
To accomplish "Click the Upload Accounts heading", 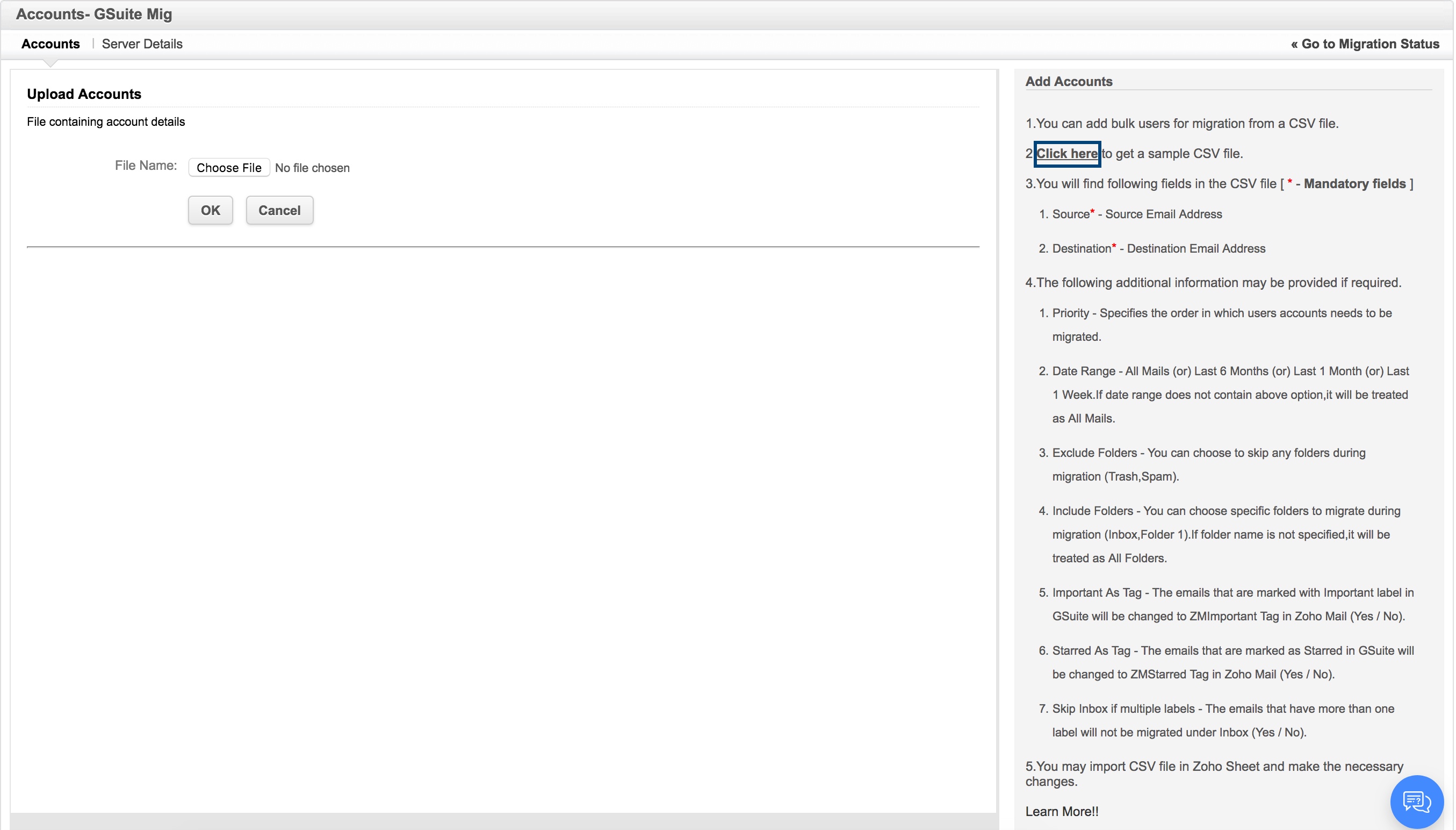I will pyautogui.click(x=84, y=94).
